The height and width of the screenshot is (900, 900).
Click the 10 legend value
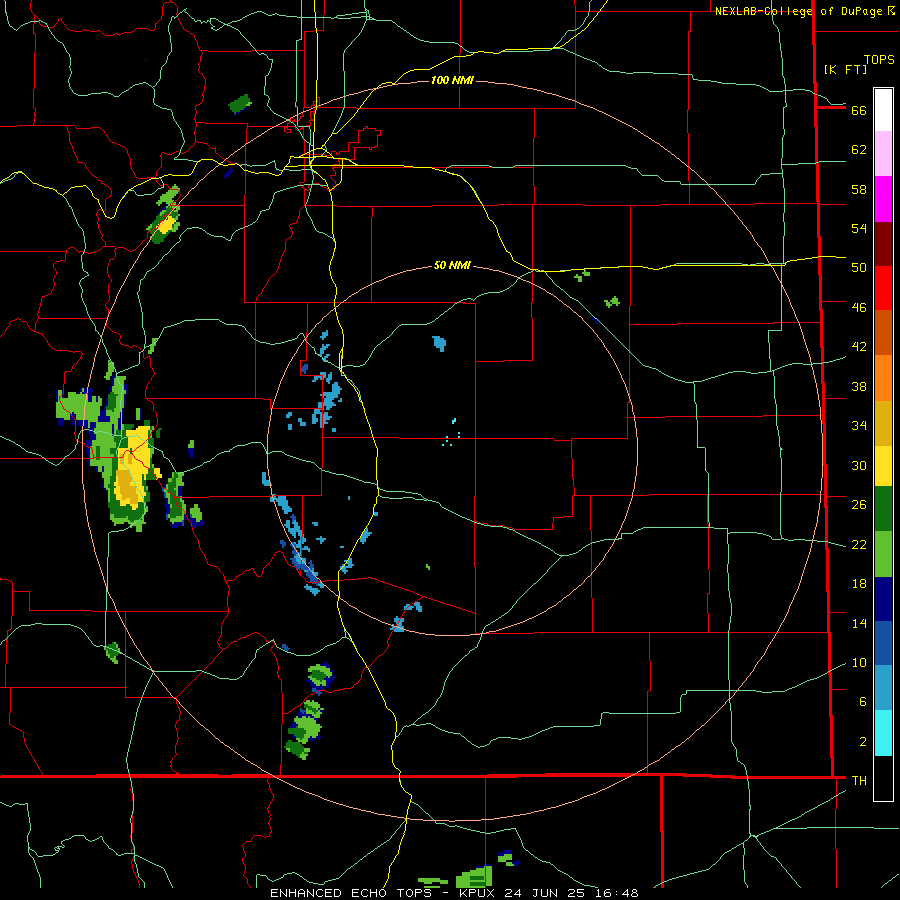tap(859, 663)
